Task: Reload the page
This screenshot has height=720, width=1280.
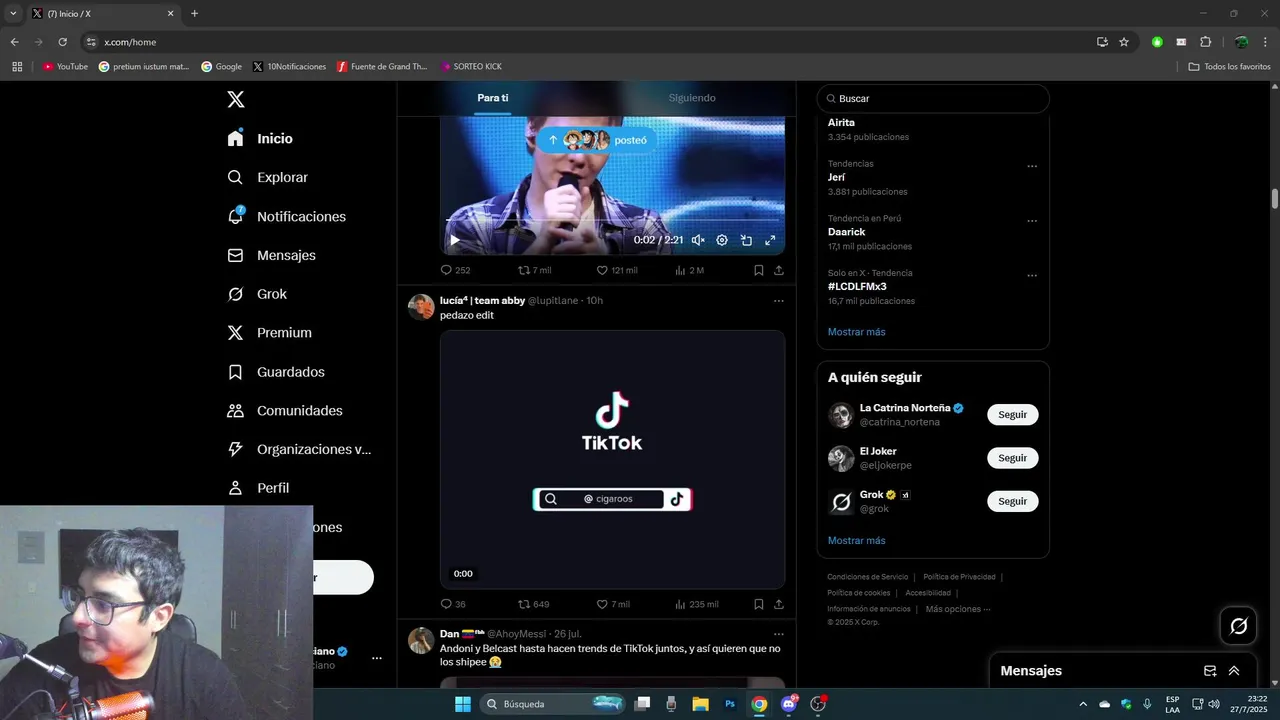Action: tap(62, 42)
